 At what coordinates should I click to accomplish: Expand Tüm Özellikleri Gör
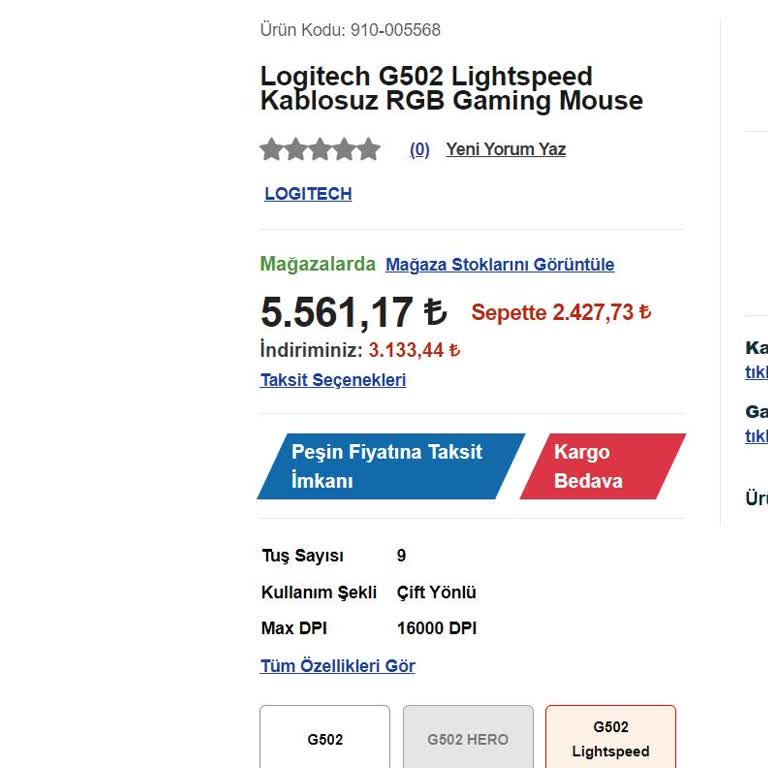click(337, 666)
